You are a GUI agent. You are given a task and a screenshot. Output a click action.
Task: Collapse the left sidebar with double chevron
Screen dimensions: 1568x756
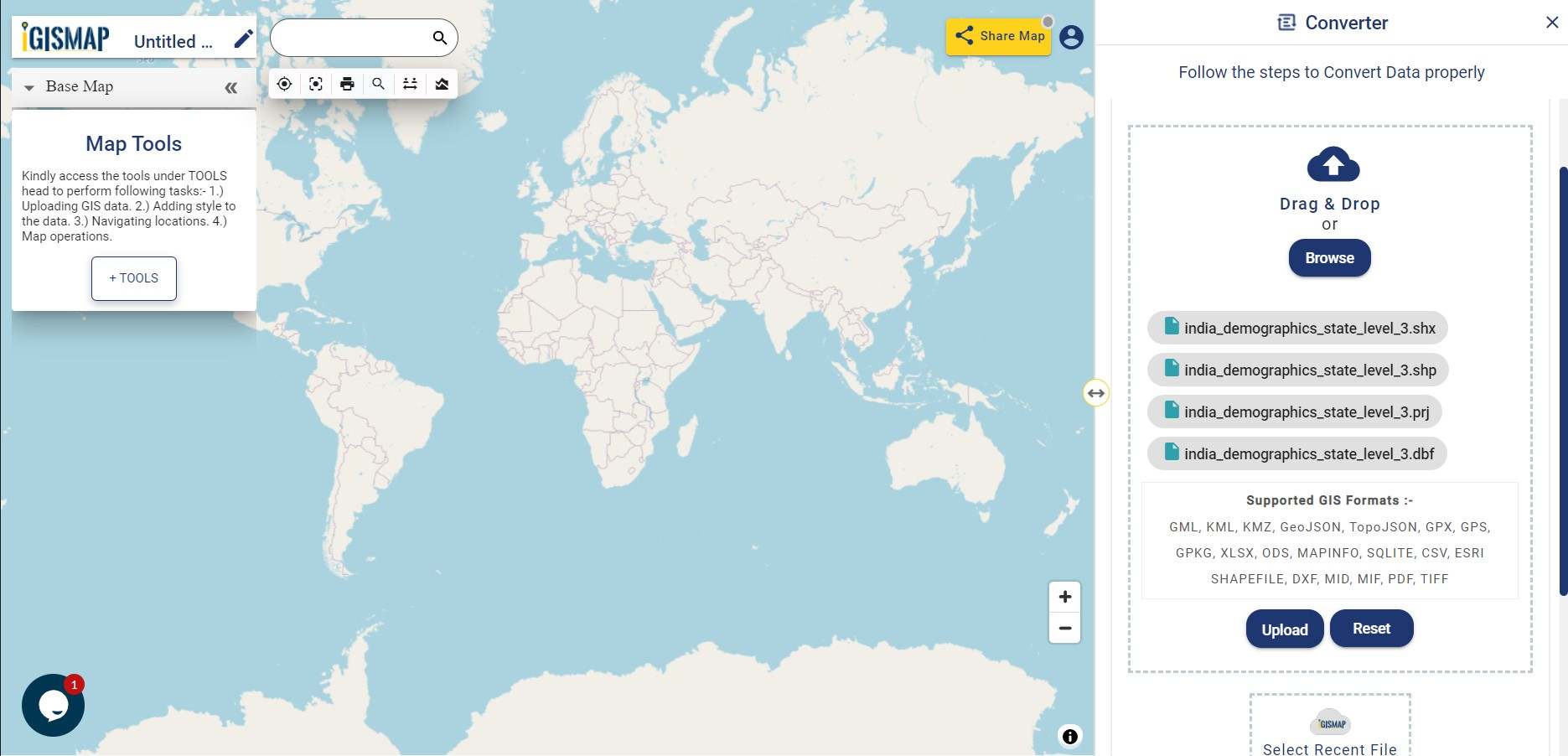point(230,86)
